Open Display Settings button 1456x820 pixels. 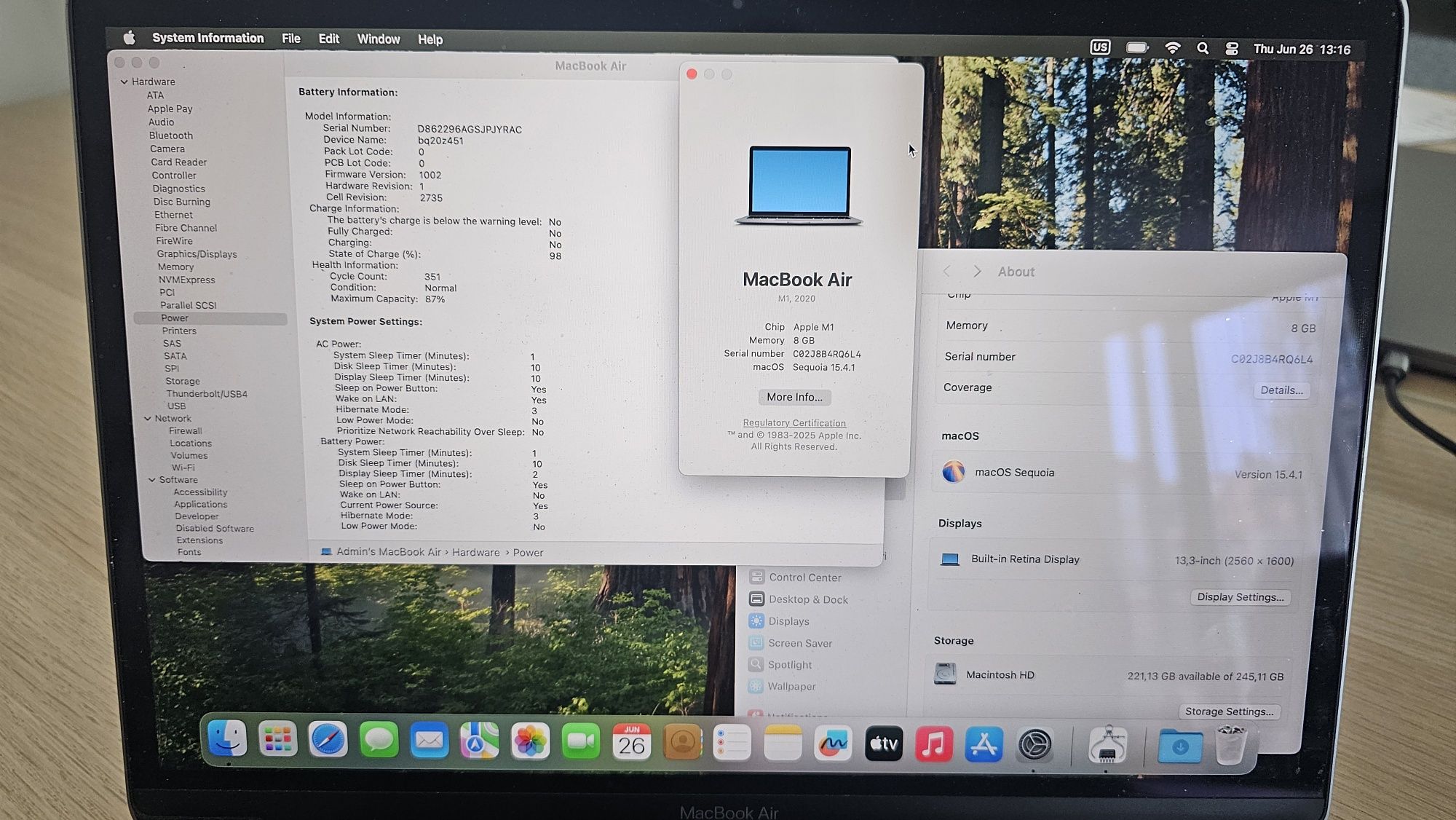pos(1241,597)
